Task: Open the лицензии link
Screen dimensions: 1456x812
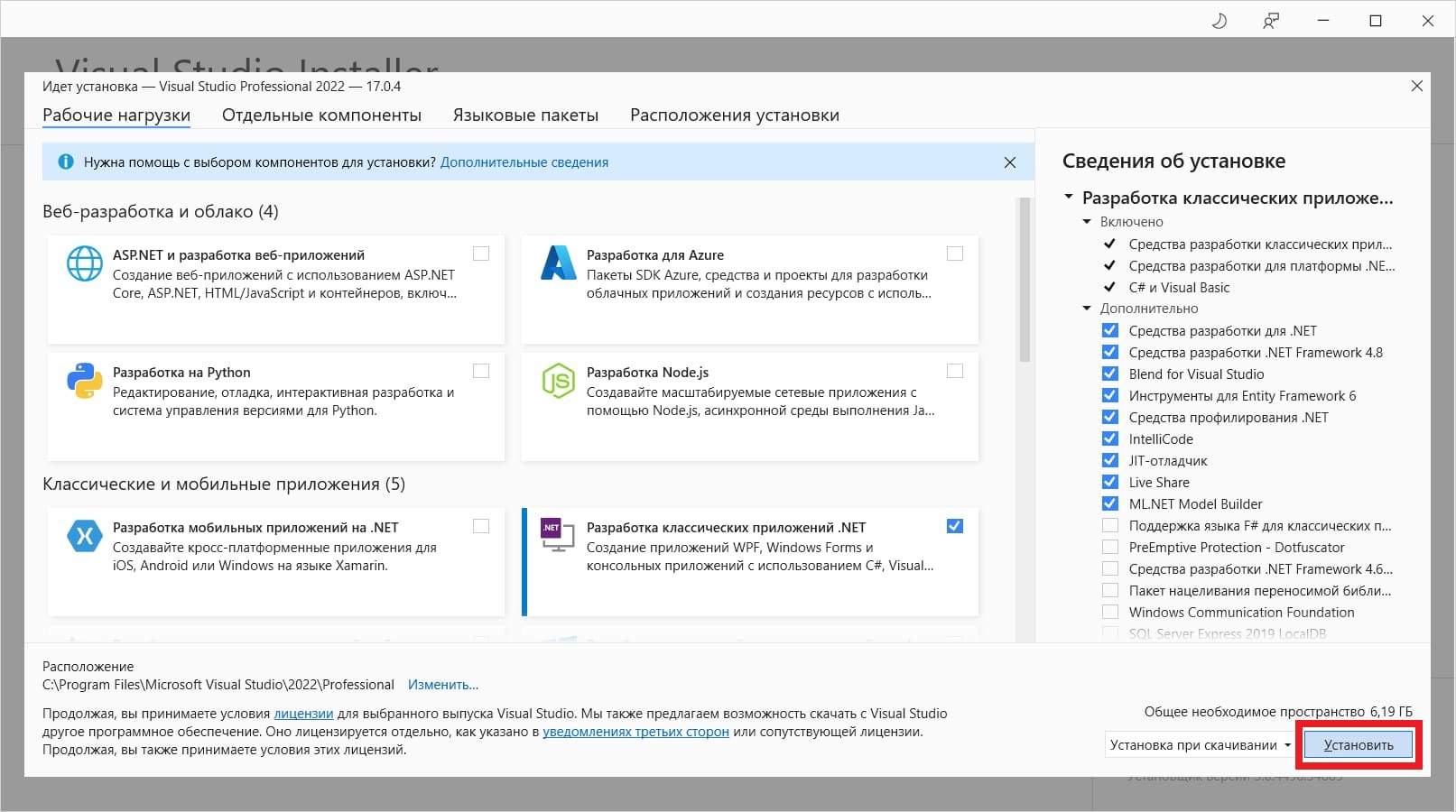Action: click(303, 714)
